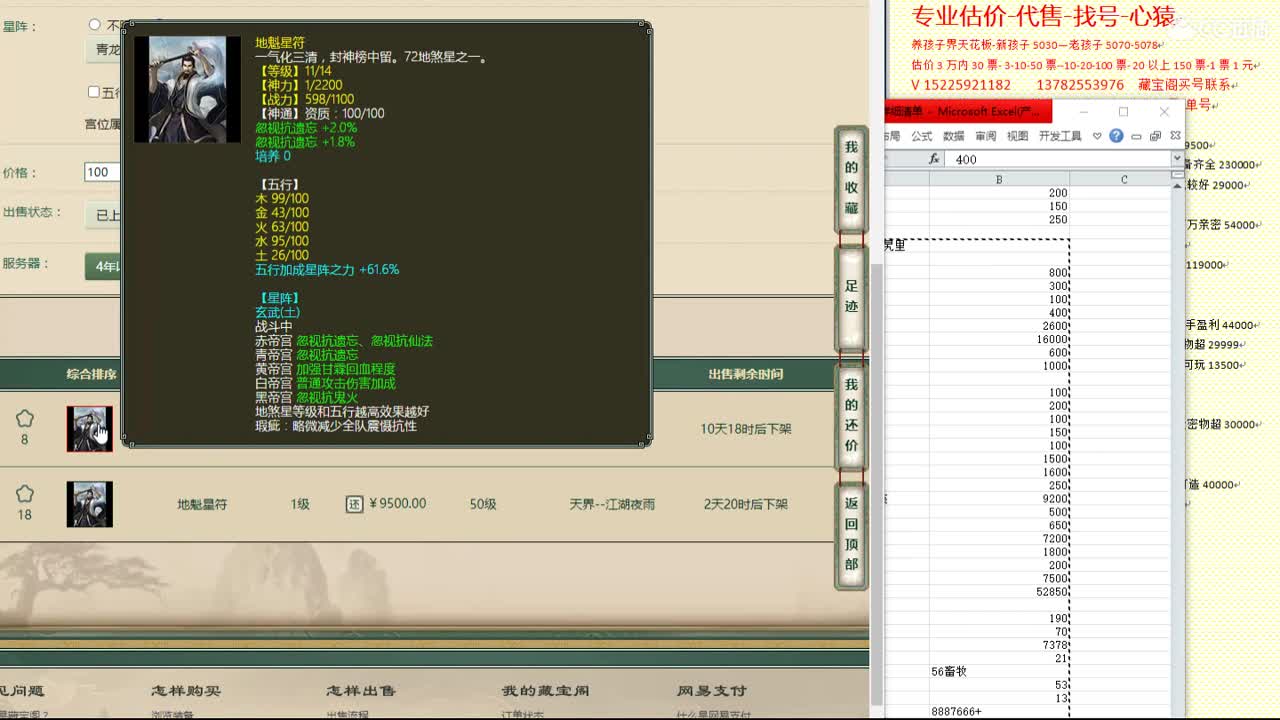Viewport: 1280px width, 720px height.
Task: Select the 青龙 star formation option
Action: [x=105, y=49]
